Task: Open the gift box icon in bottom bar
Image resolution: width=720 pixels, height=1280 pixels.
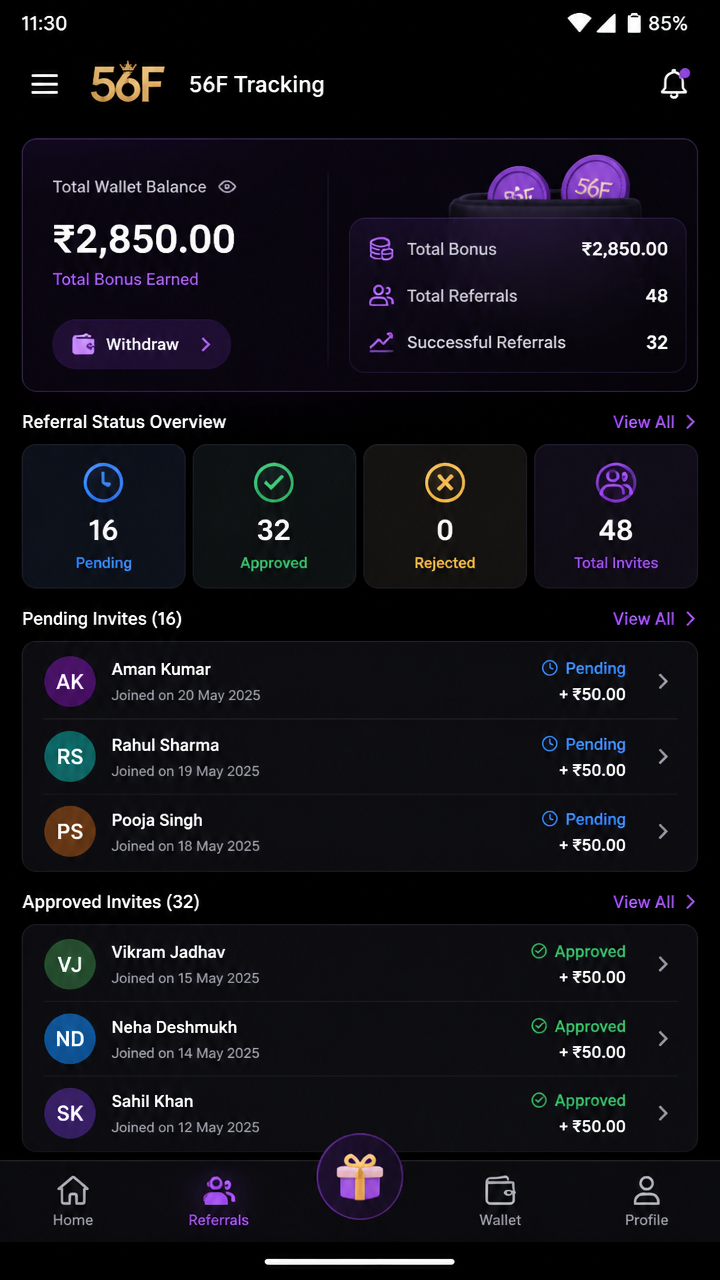Action: 360,1178
